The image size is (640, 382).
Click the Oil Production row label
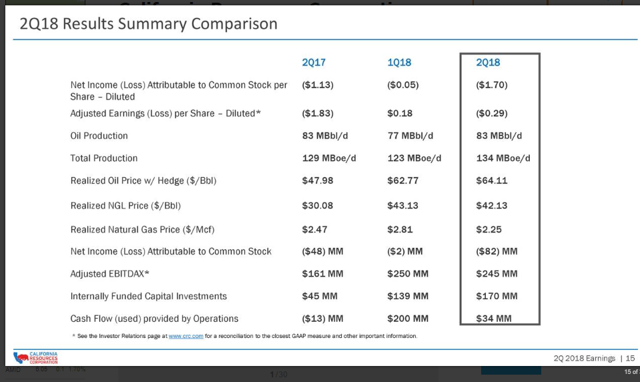(99, 136)
